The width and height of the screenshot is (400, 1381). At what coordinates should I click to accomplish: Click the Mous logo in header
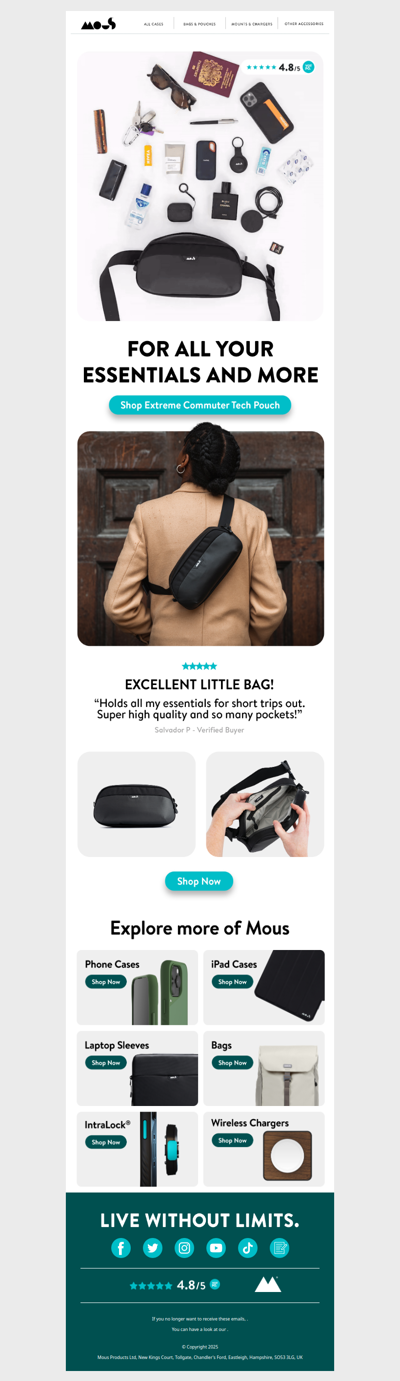click(x=98, y=23)
